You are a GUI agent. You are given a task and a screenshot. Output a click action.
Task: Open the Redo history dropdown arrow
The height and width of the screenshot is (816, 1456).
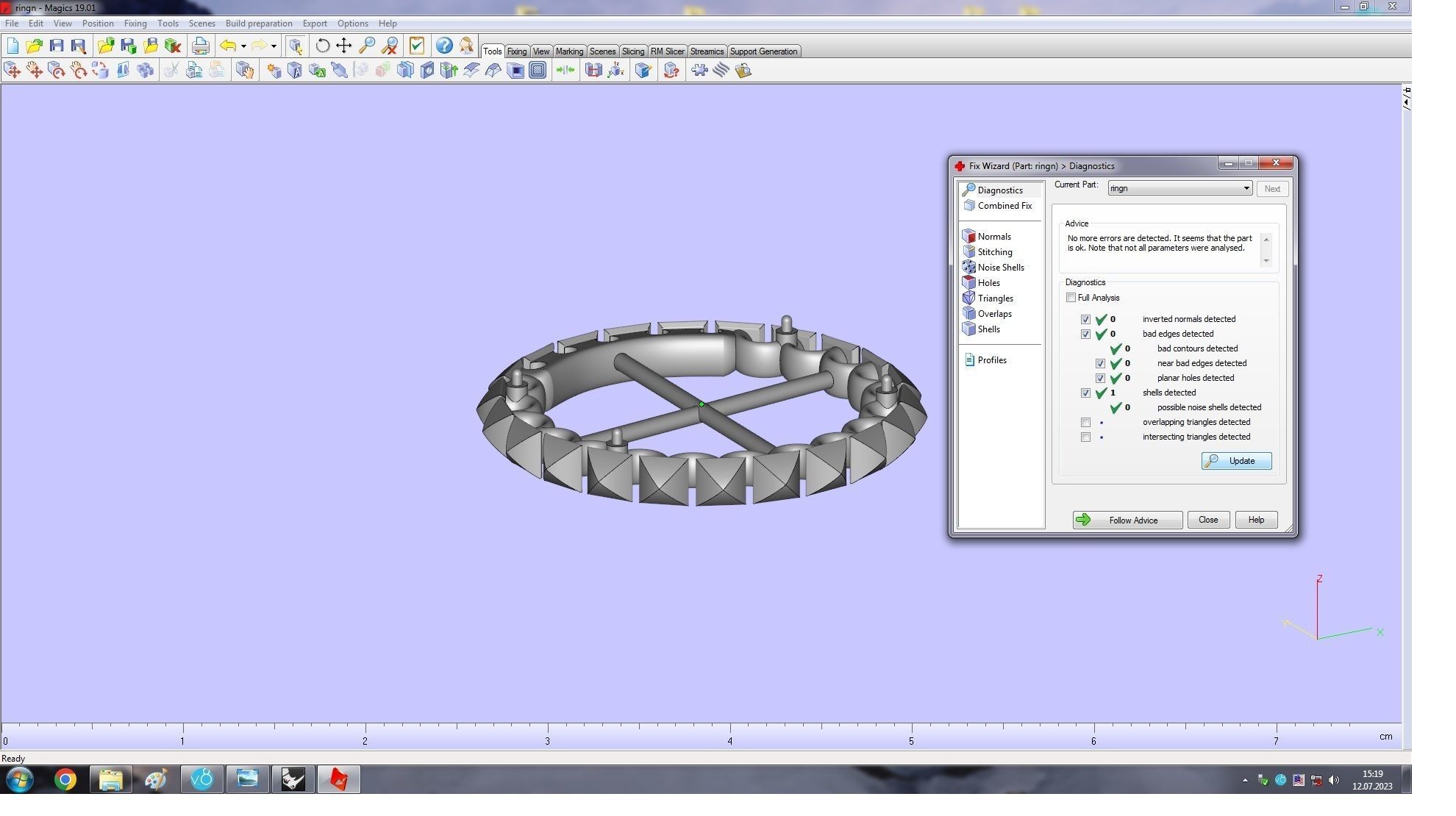pyautogui.click(x=274, y=46)
